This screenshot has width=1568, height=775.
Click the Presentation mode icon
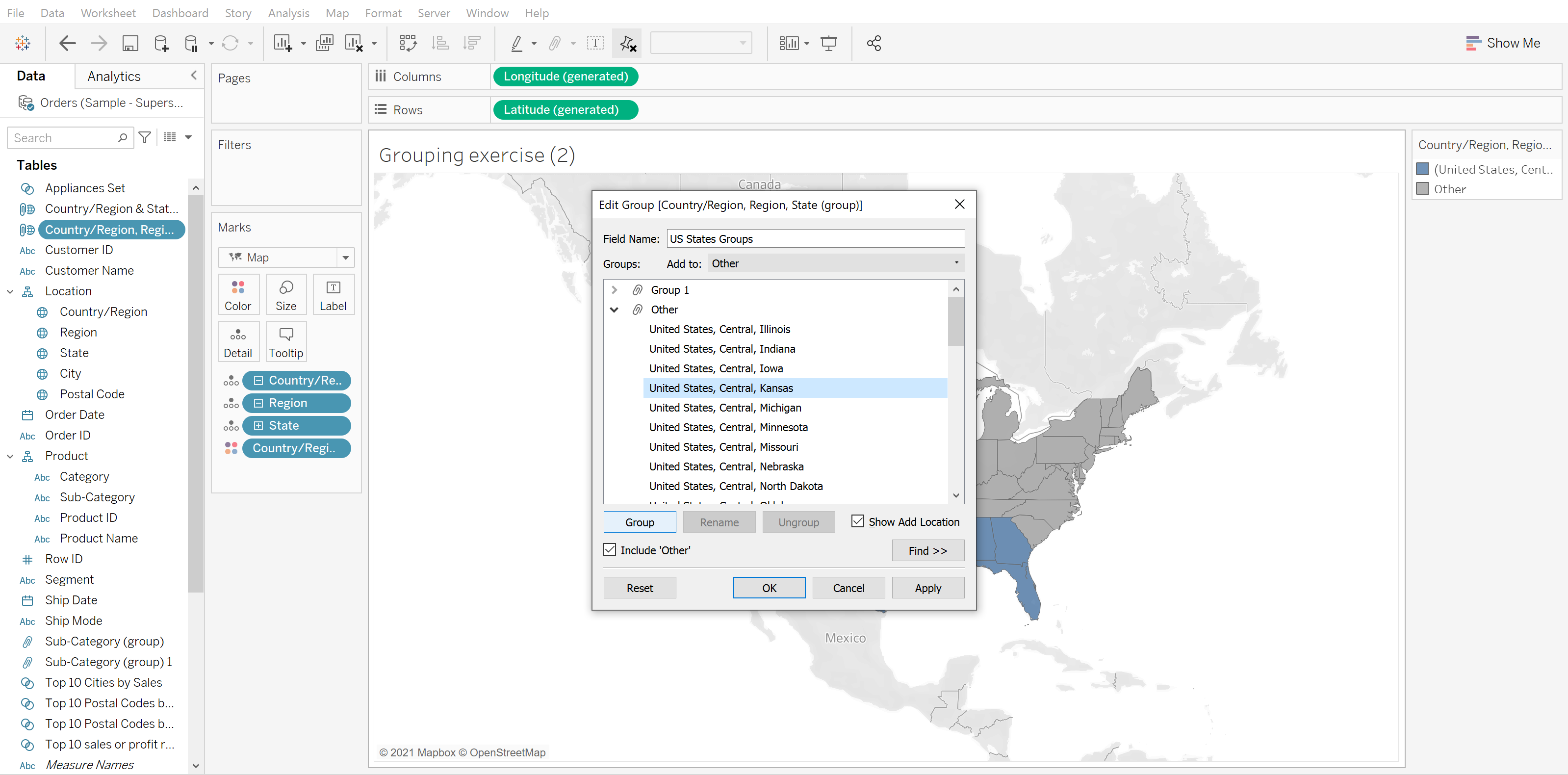(828, 43)
